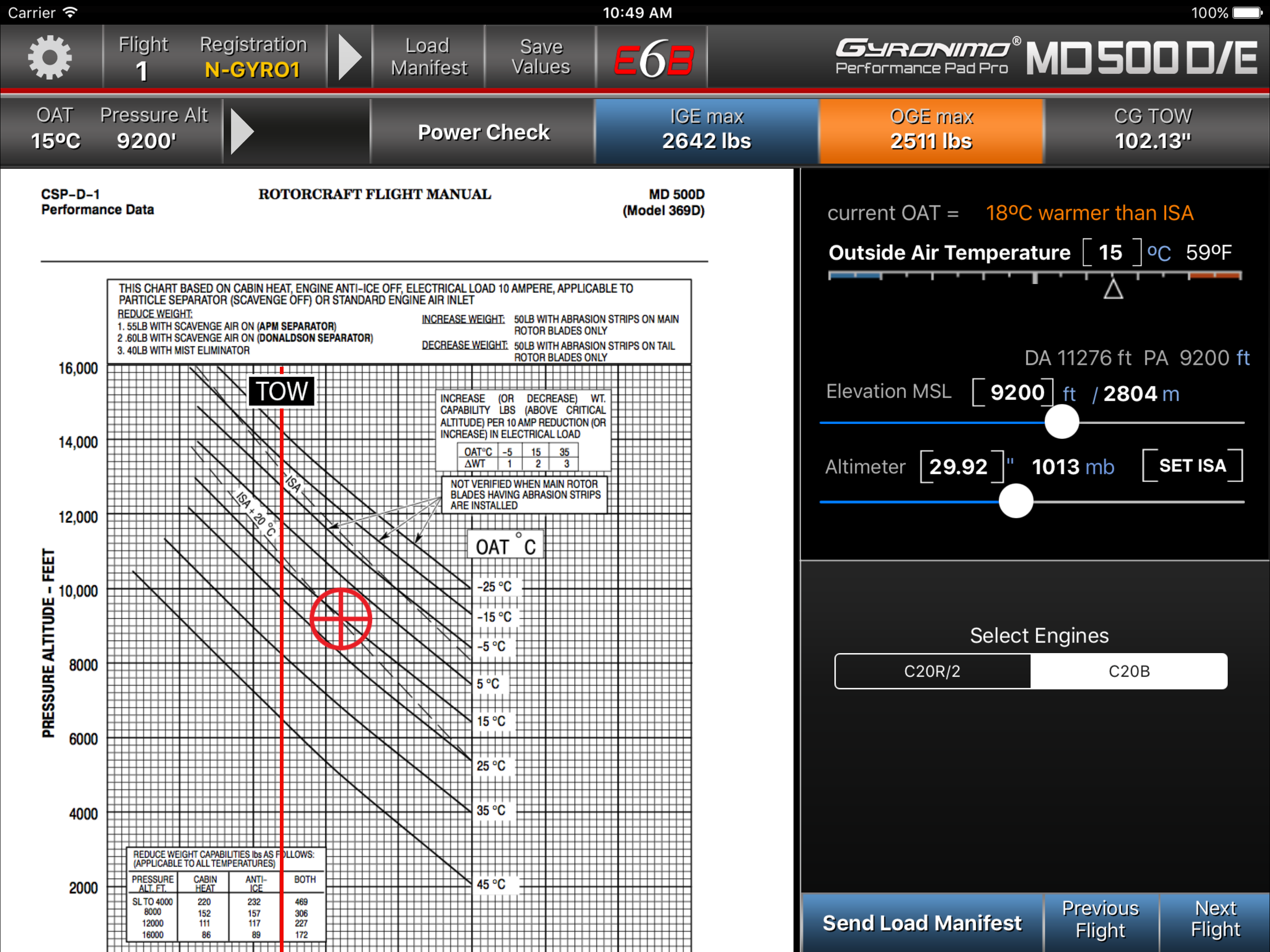The width and height of the screenshot is (1270, 952).
Task: Edit the Elevation MSL 9200 field
Action: tap(1012, 393)
